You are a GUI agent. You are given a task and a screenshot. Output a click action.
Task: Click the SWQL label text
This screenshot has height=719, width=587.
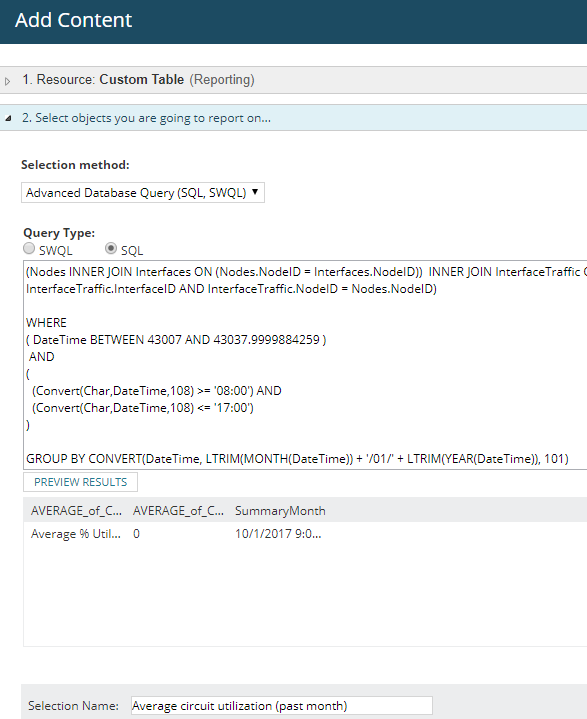55,251
